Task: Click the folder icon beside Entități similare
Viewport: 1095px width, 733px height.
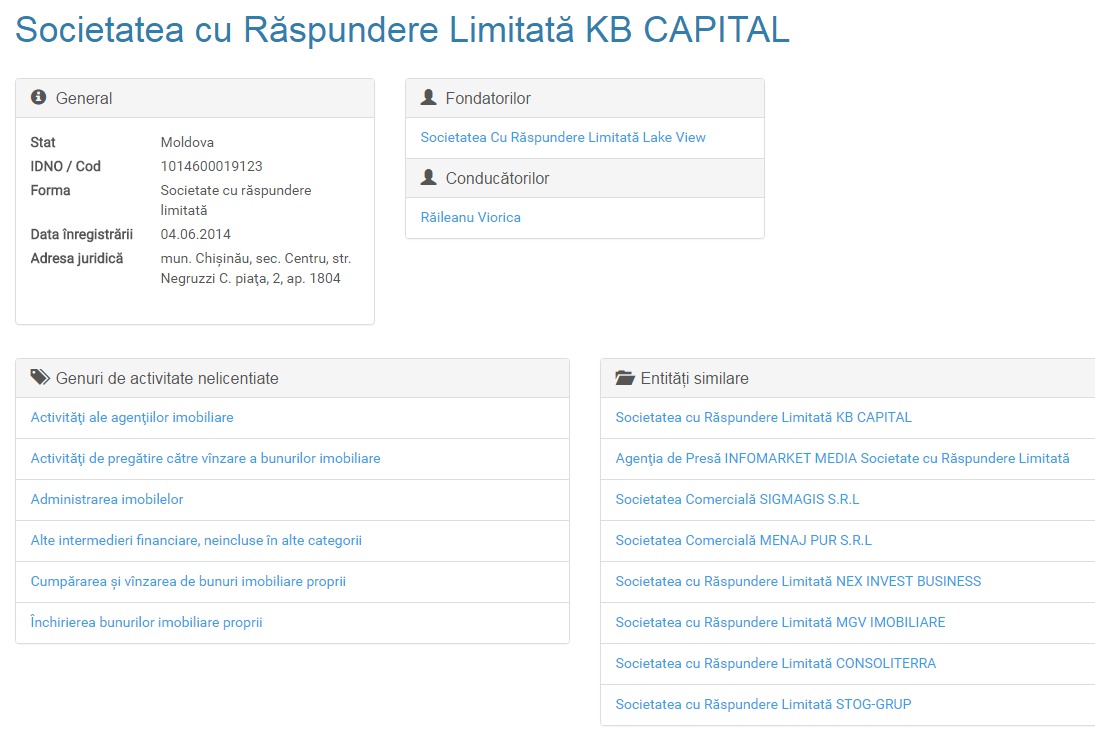Action: tap(624, 378)
